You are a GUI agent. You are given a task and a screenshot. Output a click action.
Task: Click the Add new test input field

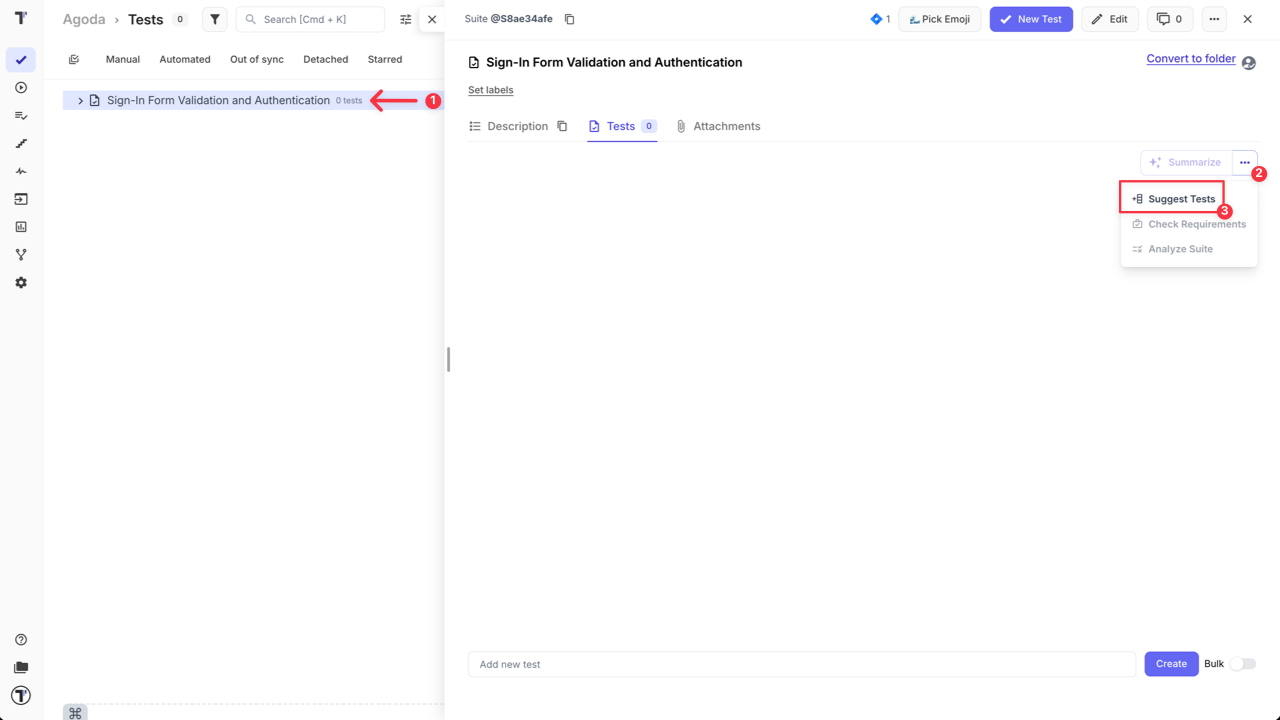tap(800, 663)
